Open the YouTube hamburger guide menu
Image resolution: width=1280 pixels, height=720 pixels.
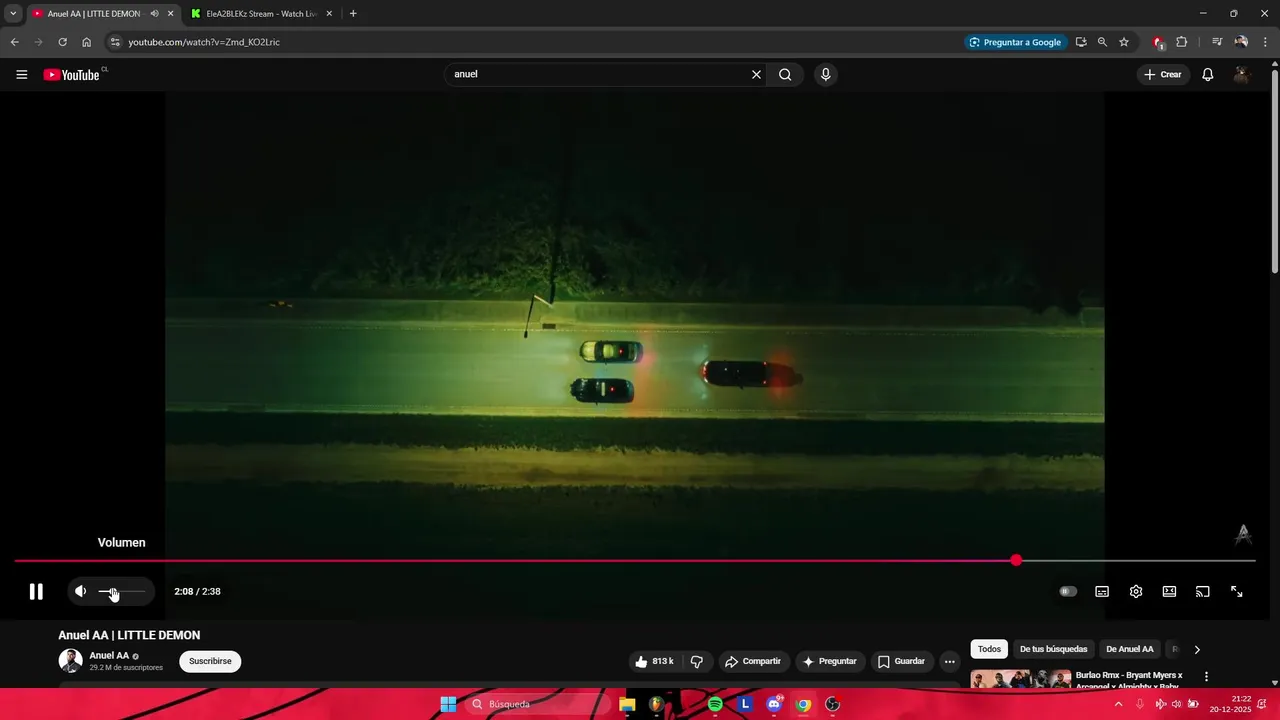(22, 74)
